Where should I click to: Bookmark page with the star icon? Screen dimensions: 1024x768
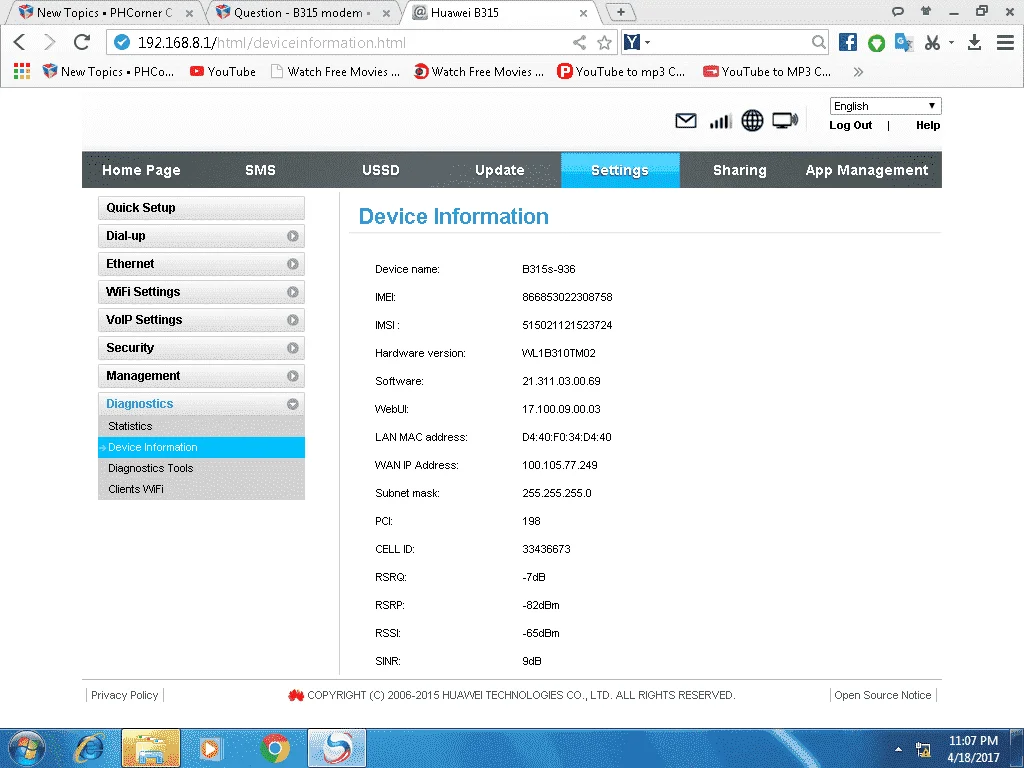click(605, 43)
